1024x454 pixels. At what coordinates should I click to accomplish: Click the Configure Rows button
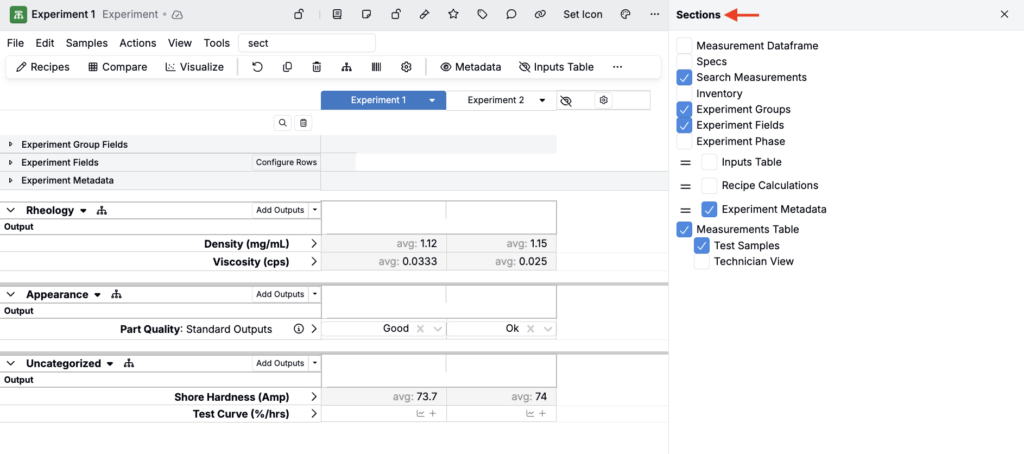(286, 162)
